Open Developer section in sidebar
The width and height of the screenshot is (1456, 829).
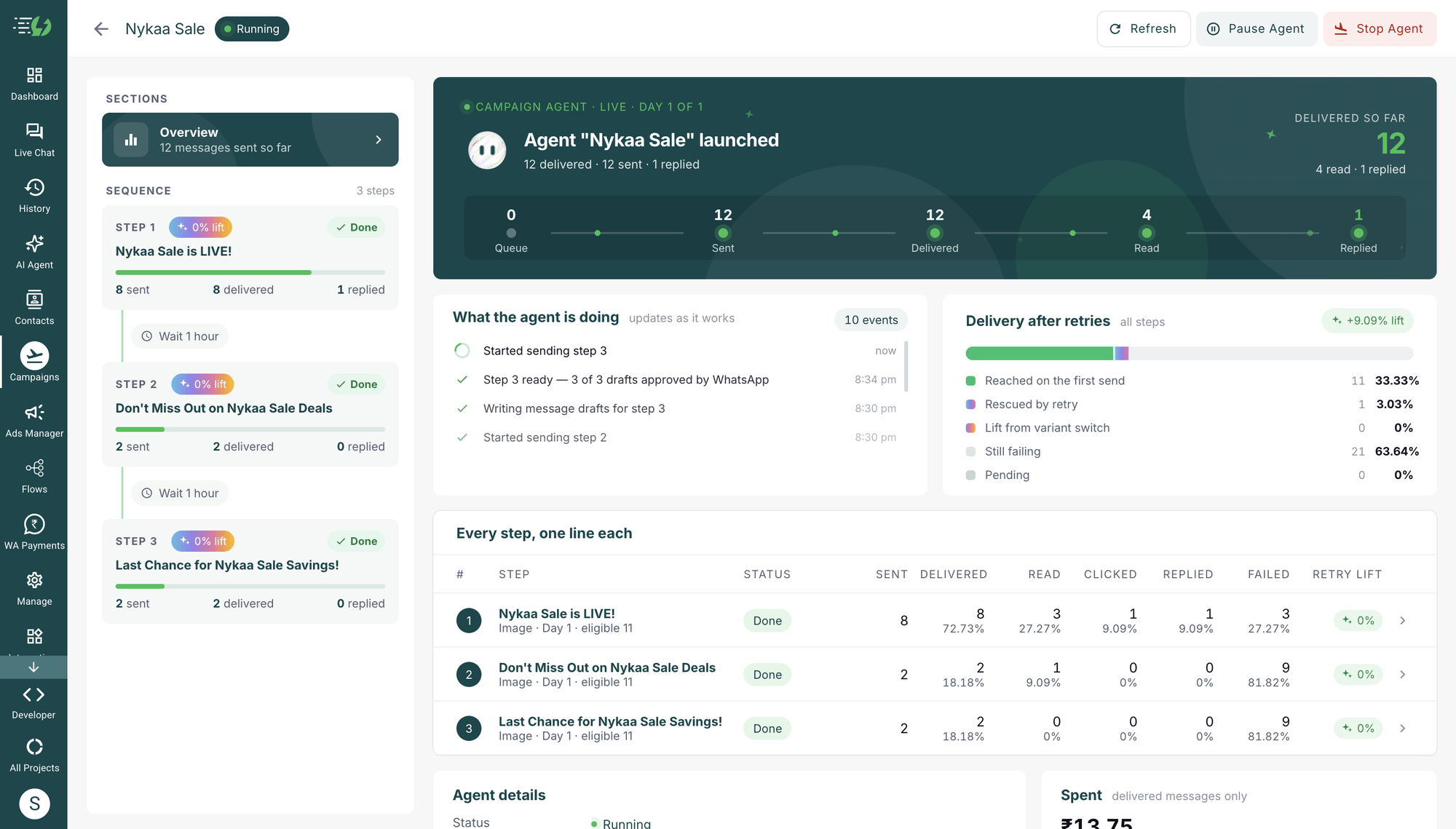tap(33, 703)
